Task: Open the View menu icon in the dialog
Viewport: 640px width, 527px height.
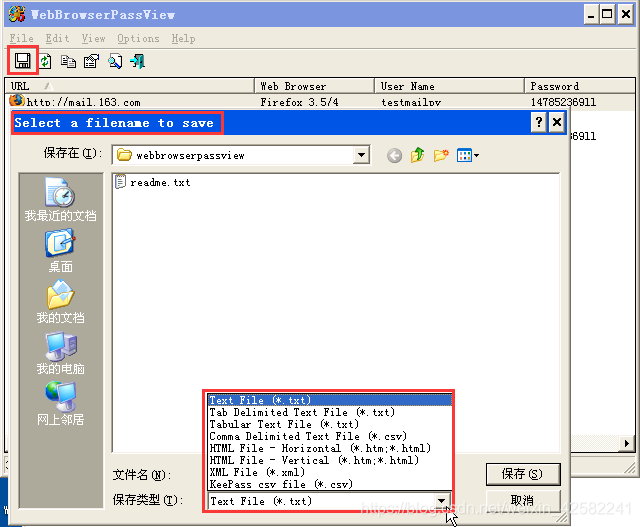Action: [x=468, y=155]
